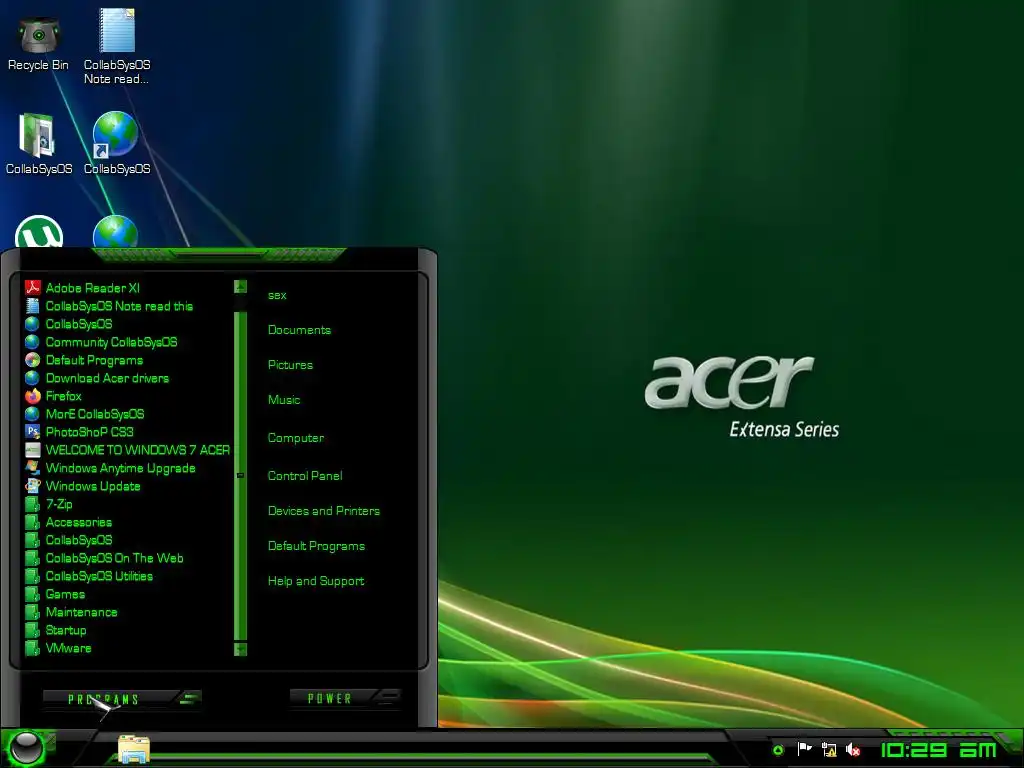This screenshot has width=1024, height=768.
Task: Open Pictures from the Start menu
Action: coord(290,365)
